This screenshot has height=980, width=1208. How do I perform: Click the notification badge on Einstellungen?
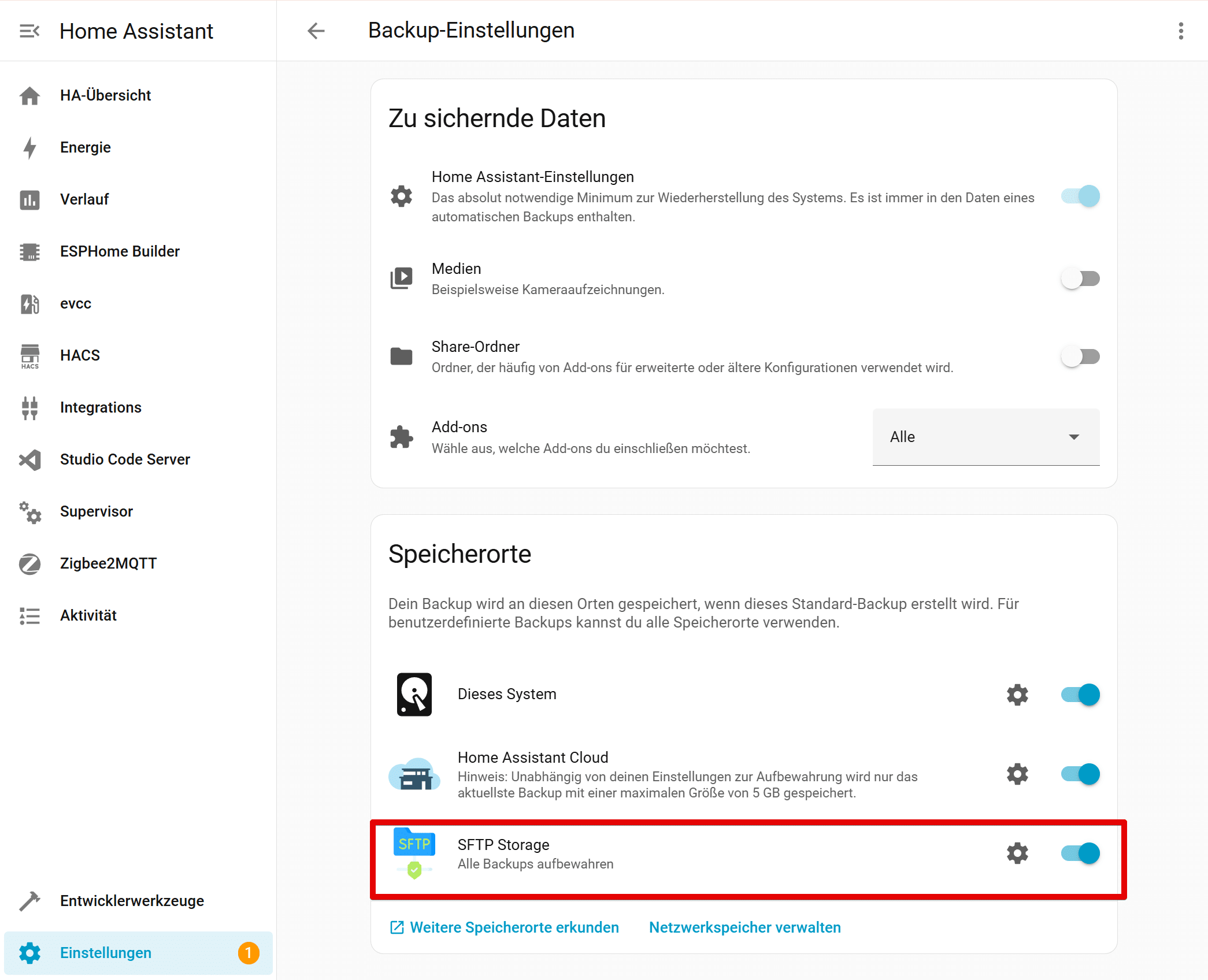pyautogui.click(x=249, y=953)
